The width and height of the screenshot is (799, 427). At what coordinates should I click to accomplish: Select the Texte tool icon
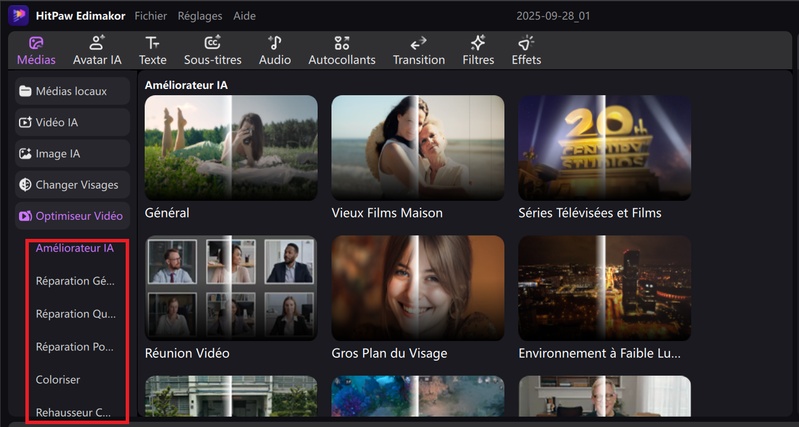[x=152, y=43]
